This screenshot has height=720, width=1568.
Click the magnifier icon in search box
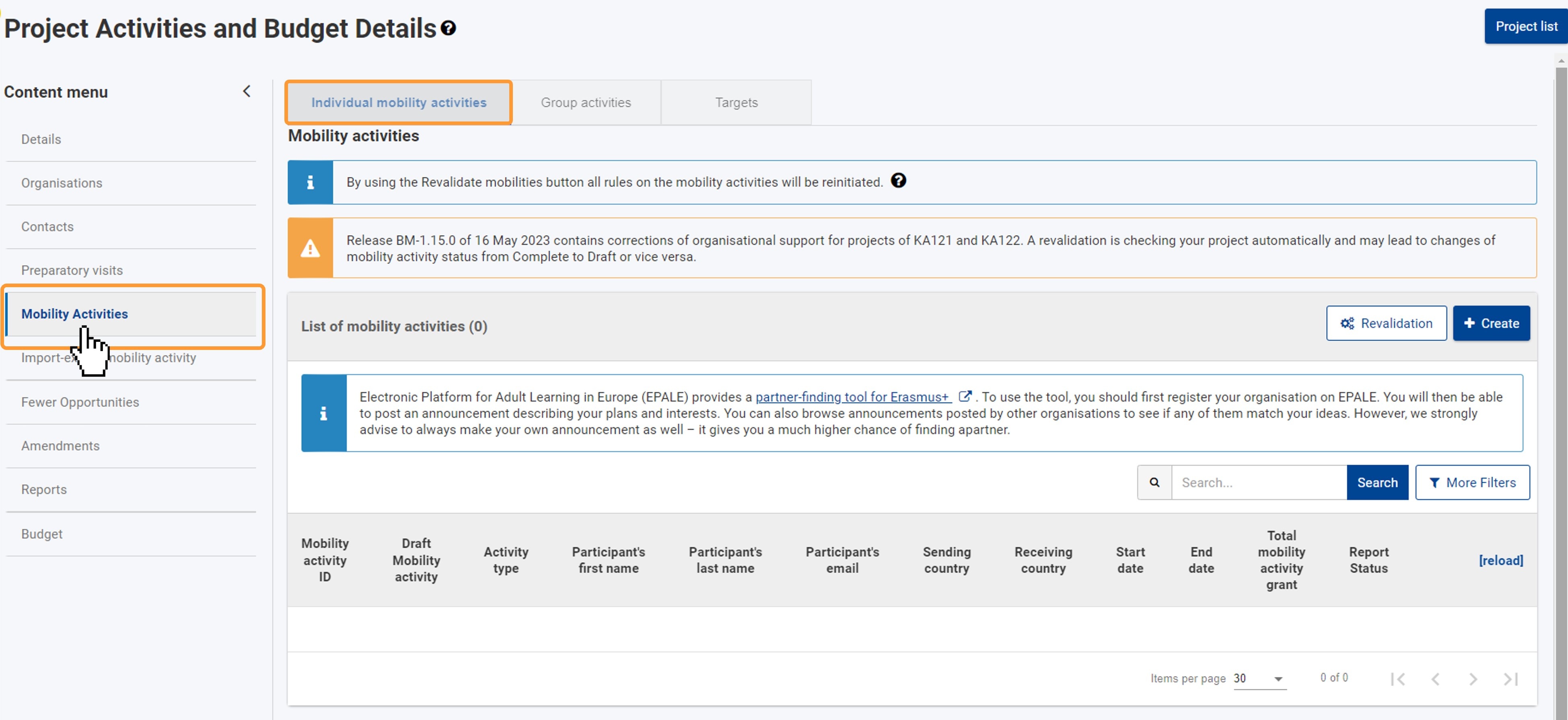(x=1155, y=482)
